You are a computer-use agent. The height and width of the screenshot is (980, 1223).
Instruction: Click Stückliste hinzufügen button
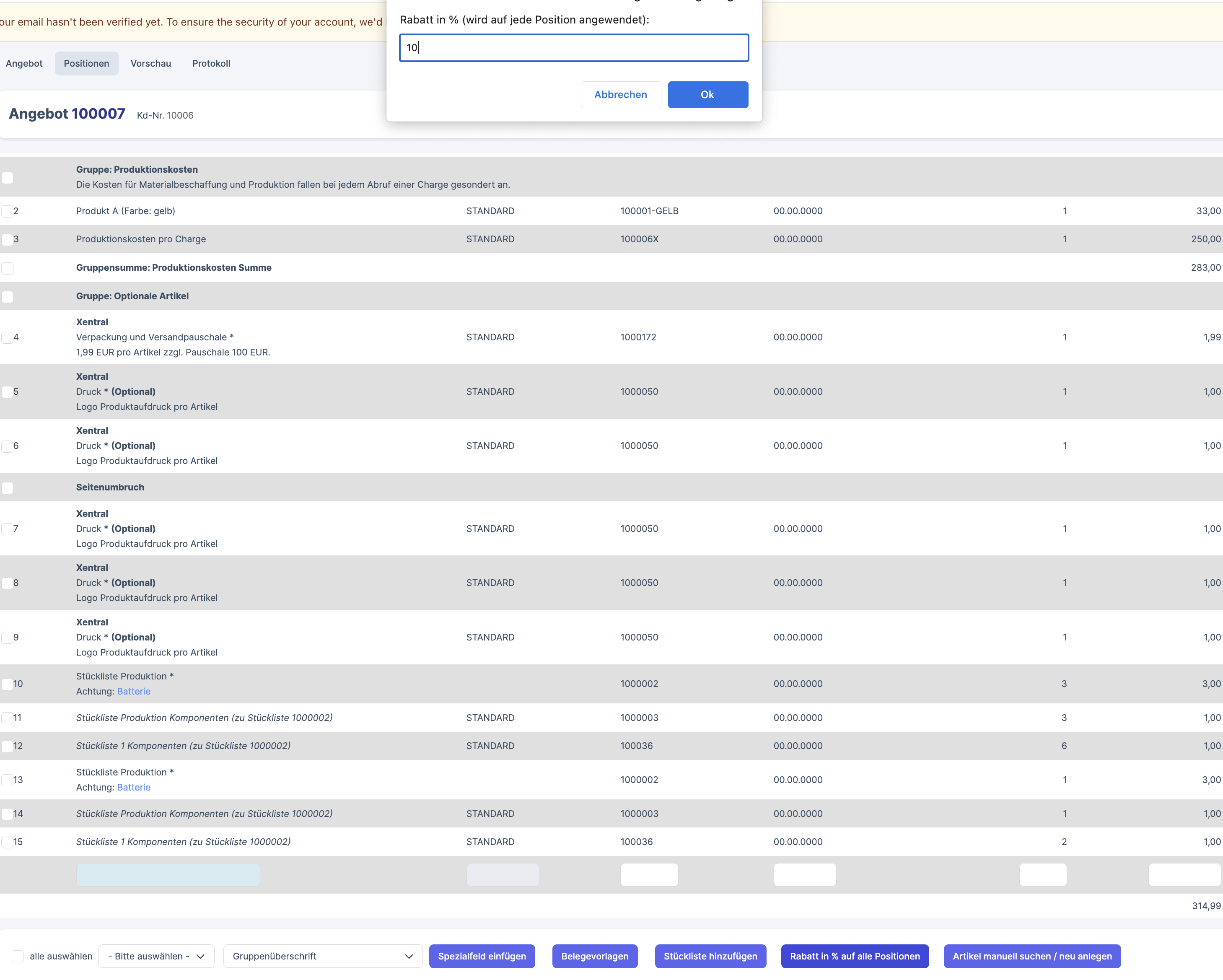[710, 956]
